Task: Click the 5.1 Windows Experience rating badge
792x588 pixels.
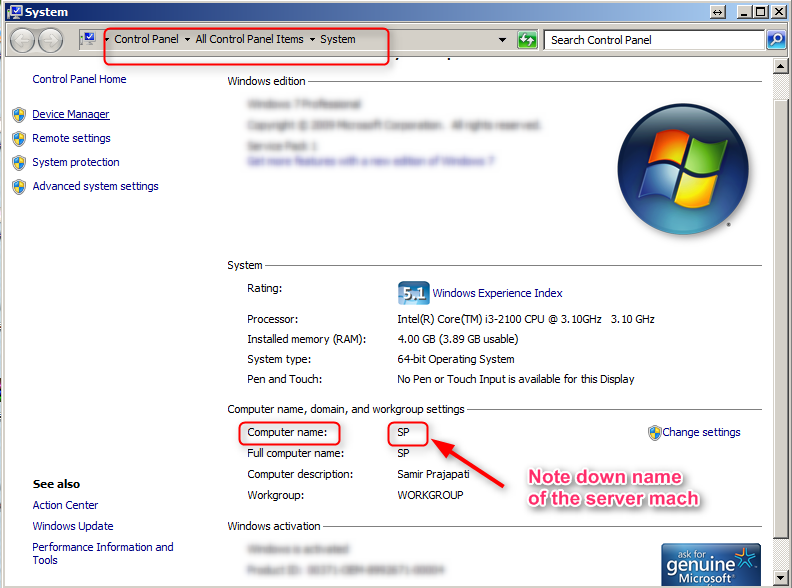Action: point(414,293)
